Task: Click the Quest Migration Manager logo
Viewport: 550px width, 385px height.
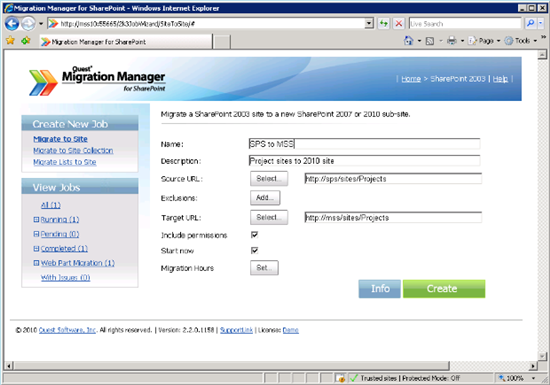Action: [97, 80]
